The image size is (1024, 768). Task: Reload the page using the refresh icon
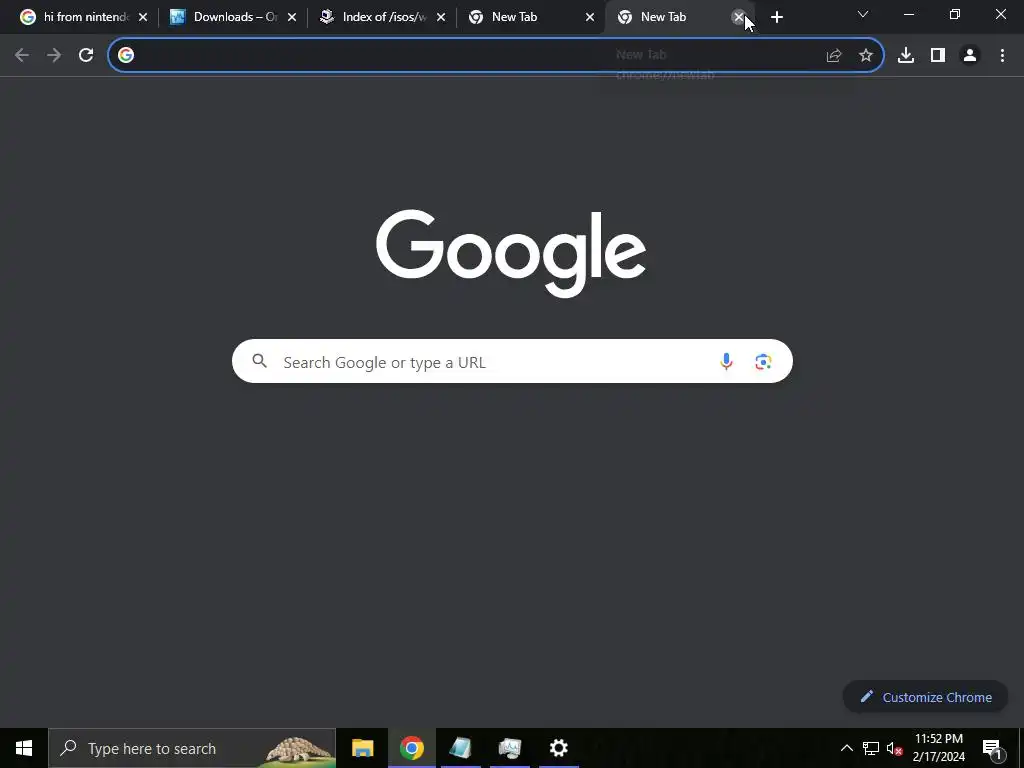[86, 56]
